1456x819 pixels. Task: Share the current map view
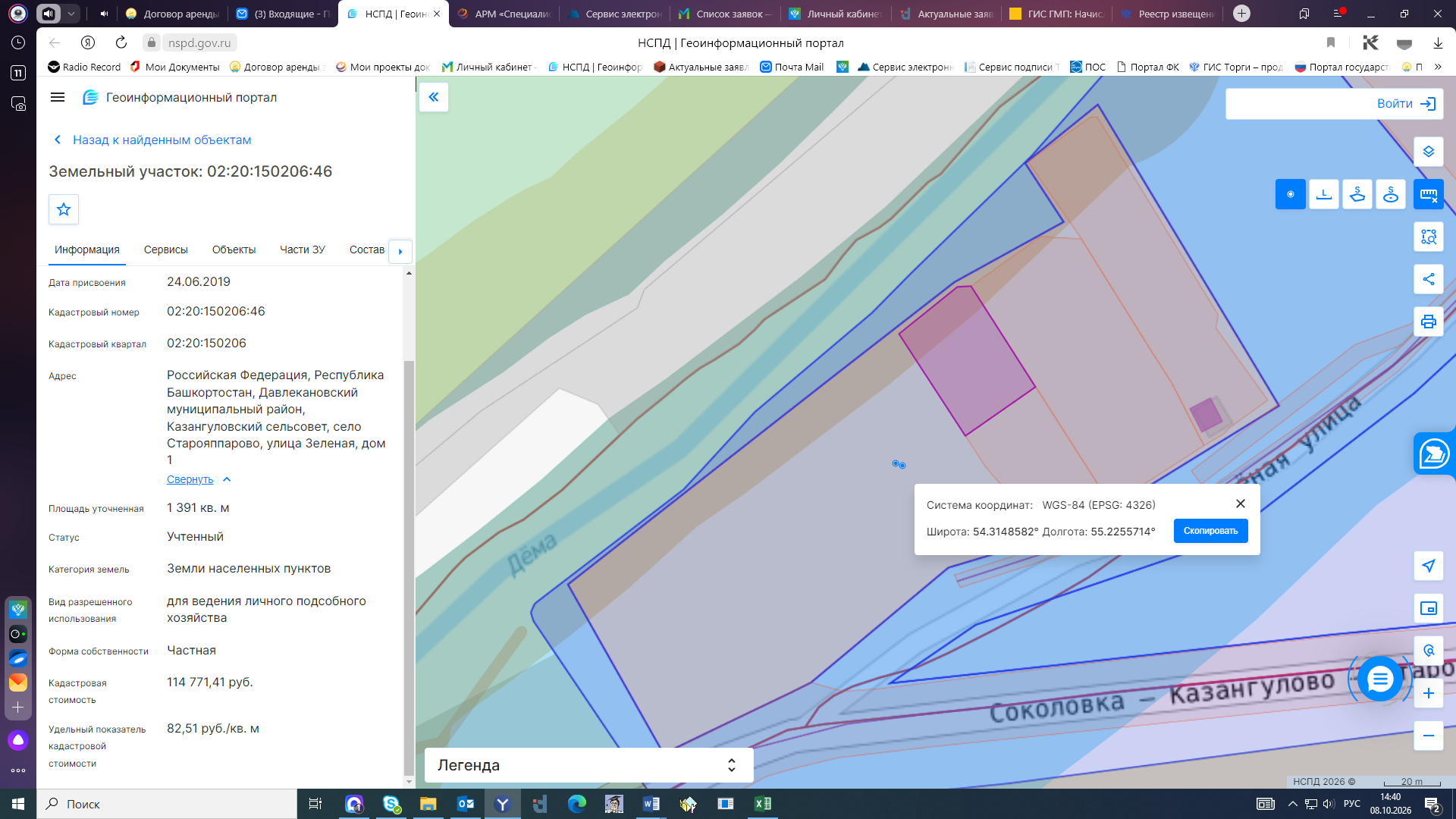tap(1429, 279)
